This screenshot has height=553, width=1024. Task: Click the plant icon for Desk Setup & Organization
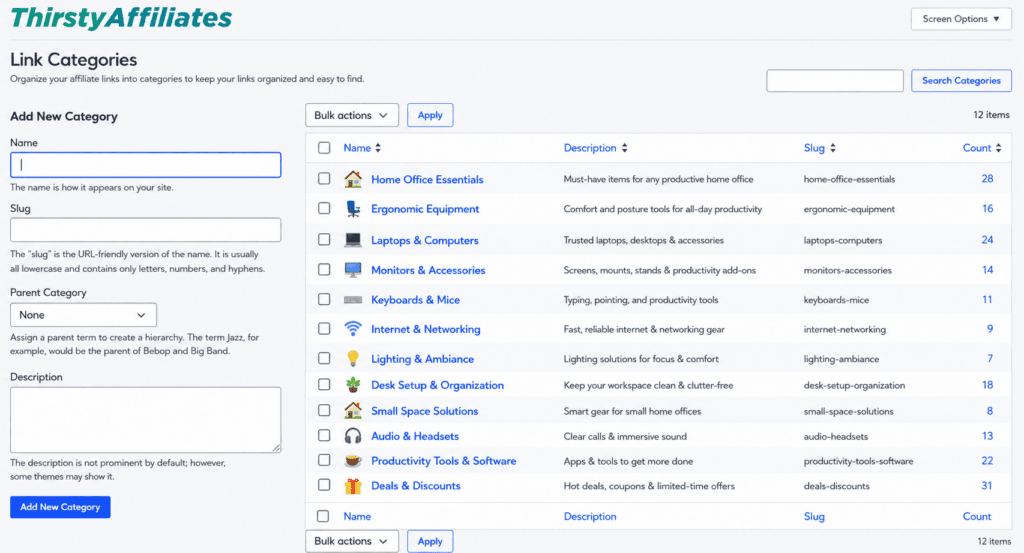pos(353,385)
